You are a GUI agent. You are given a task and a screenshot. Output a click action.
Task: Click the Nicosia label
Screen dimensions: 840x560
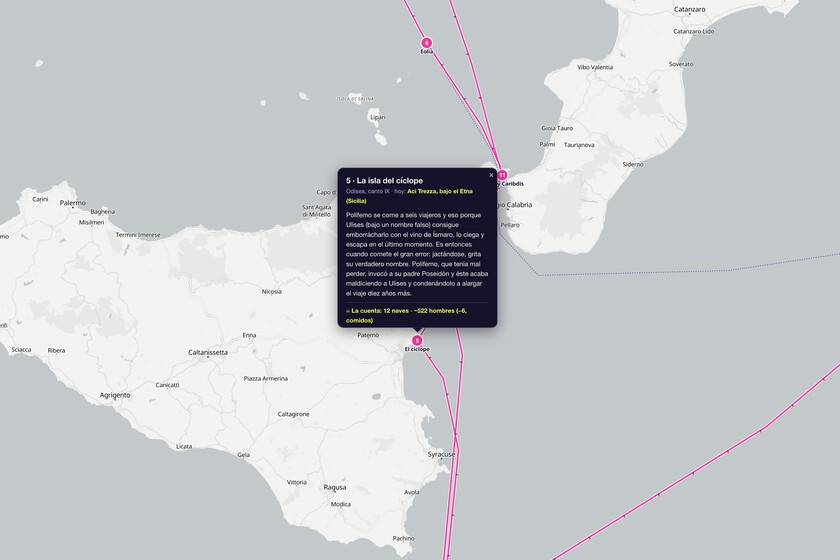[272, 292]
